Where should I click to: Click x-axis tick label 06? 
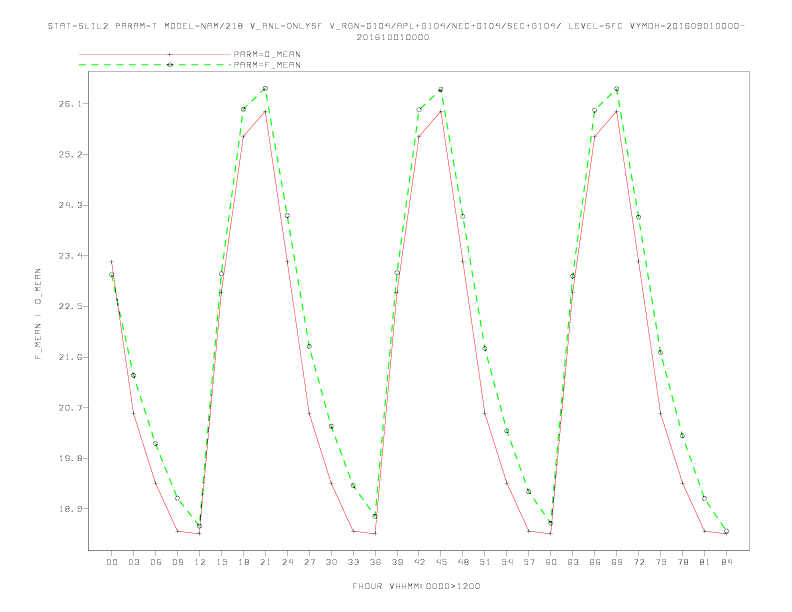(156, 562)
